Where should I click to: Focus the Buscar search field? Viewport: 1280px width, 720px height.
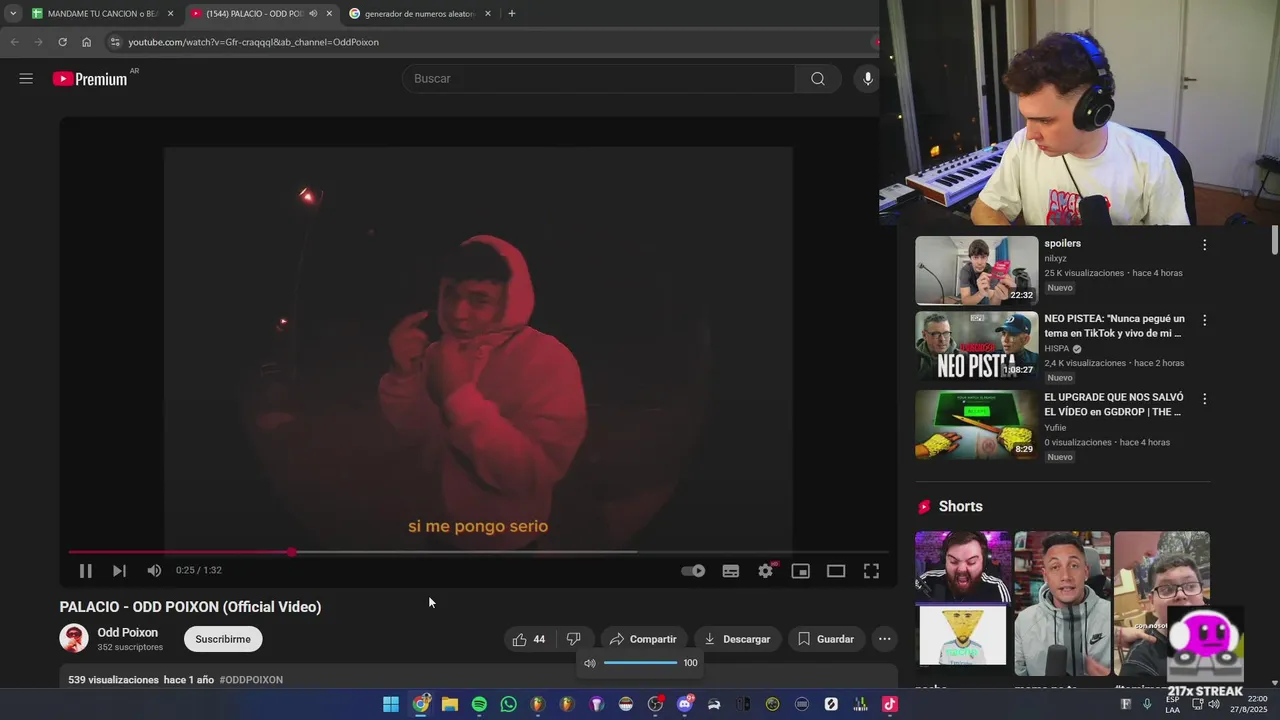pos(598,79)
